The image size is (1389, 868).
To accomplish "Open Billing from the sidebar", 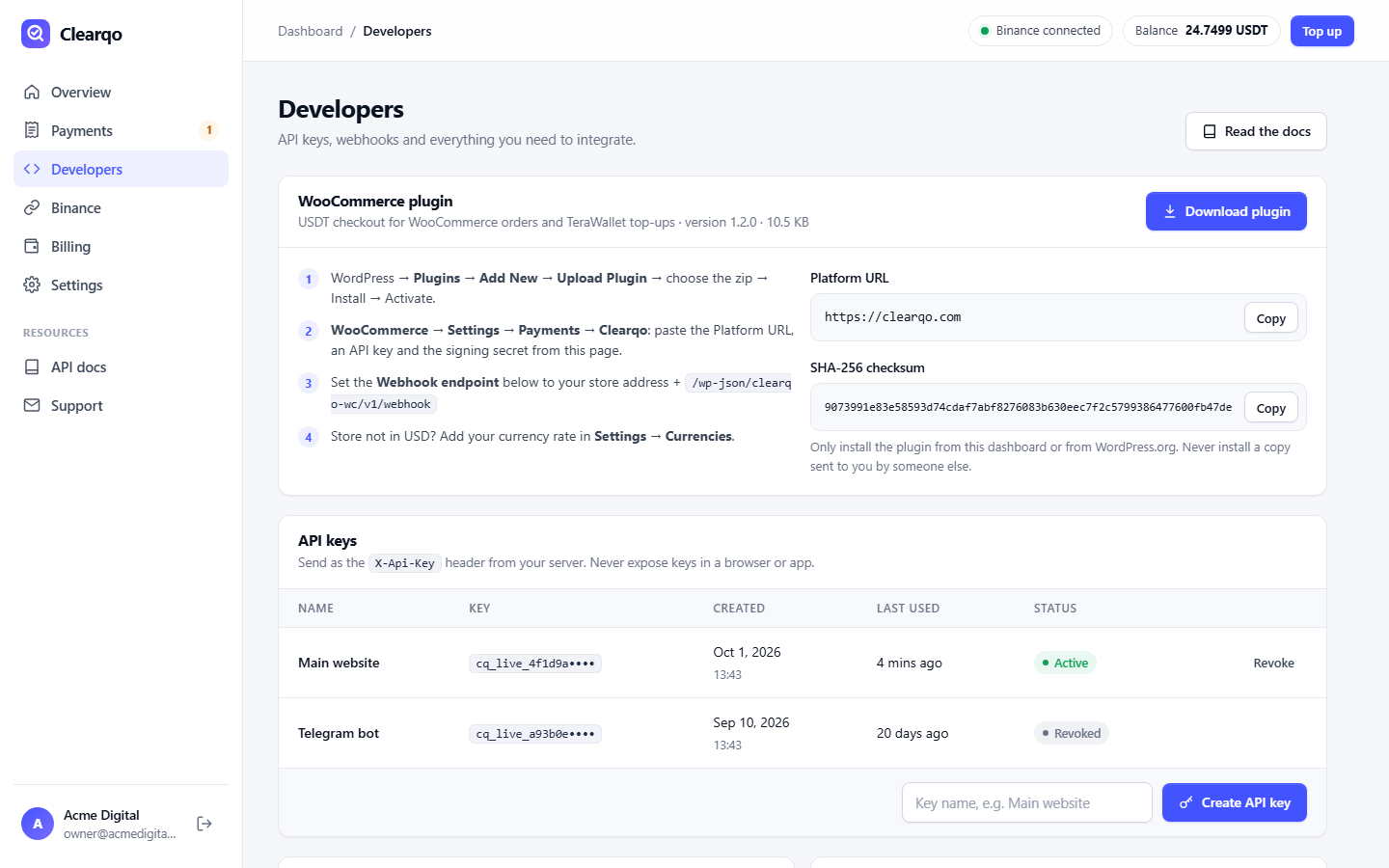I will pyautogui.click(x=121, y=247).
